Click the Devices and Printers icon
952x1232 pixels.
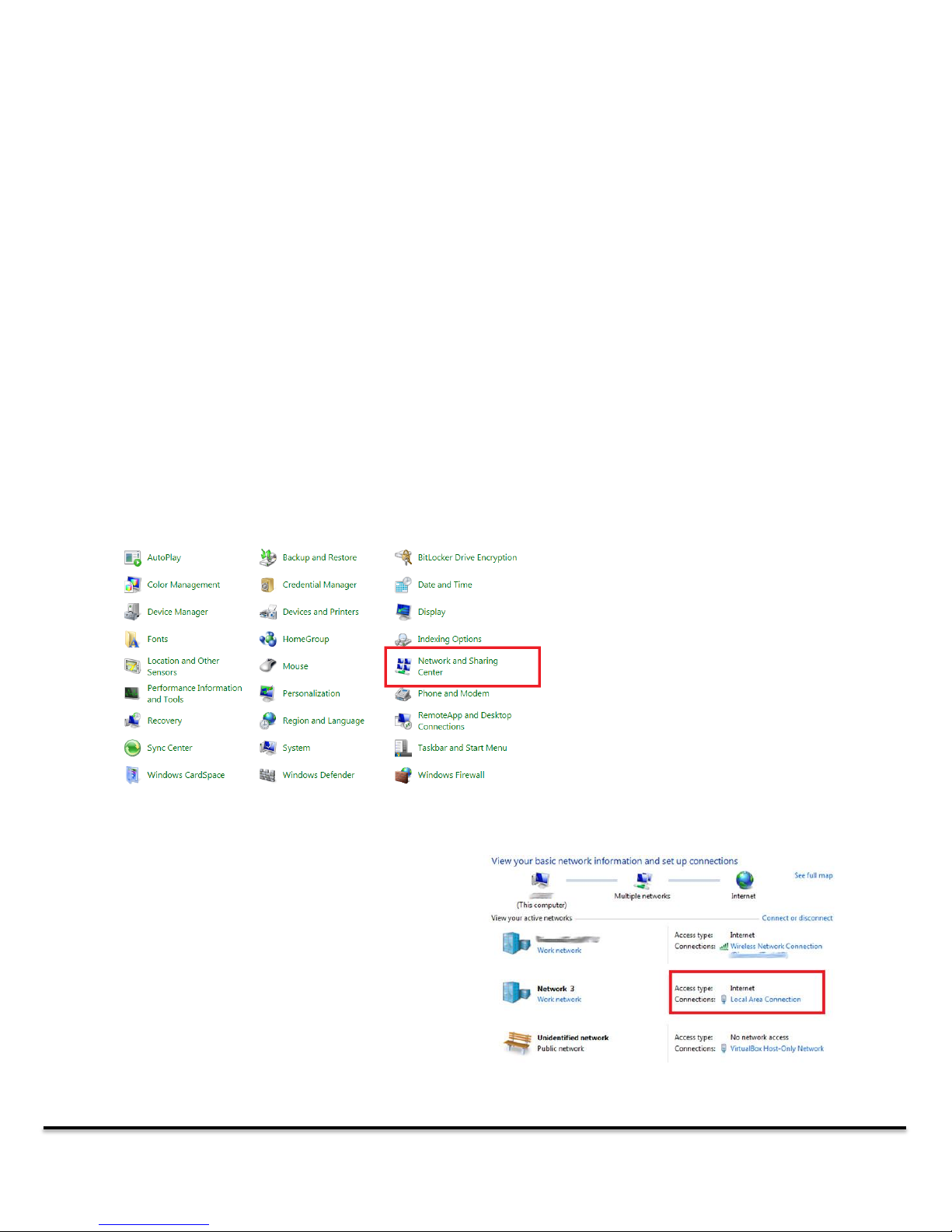point(268,613)
